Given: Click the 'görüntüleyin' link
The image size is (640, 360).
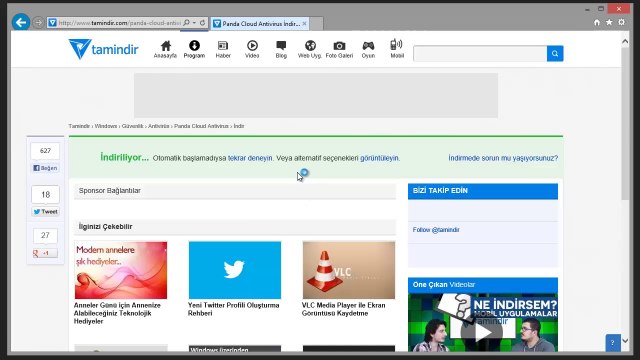Looking at the screenshot, I should 379,158.
